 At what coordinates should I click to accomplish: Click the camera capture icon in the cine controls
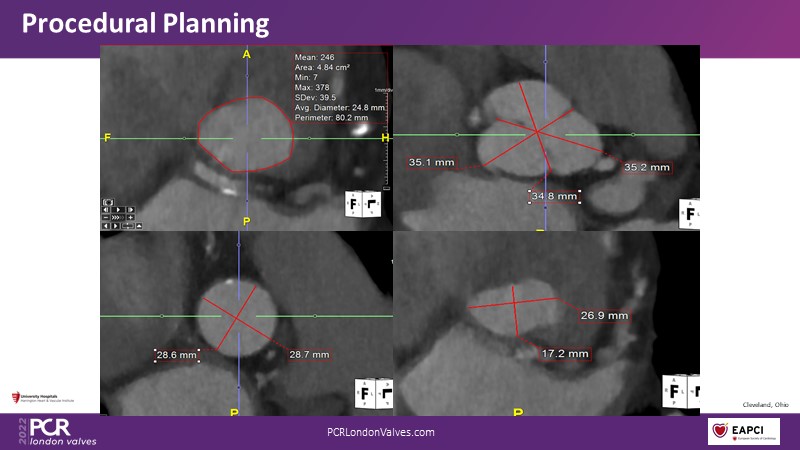coord(108,202)
